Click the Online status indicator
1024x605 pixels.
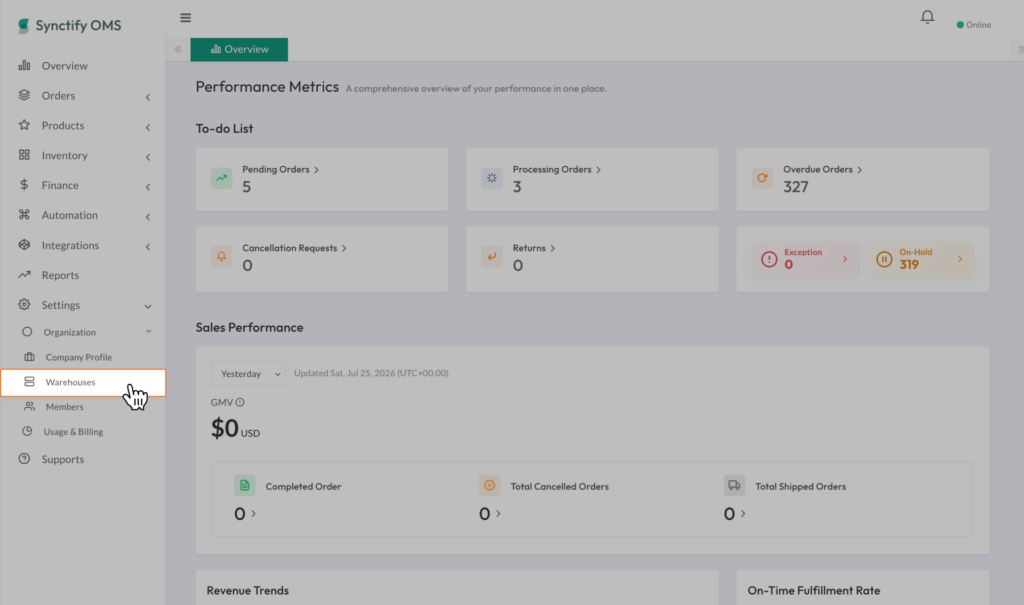(974, 25)
